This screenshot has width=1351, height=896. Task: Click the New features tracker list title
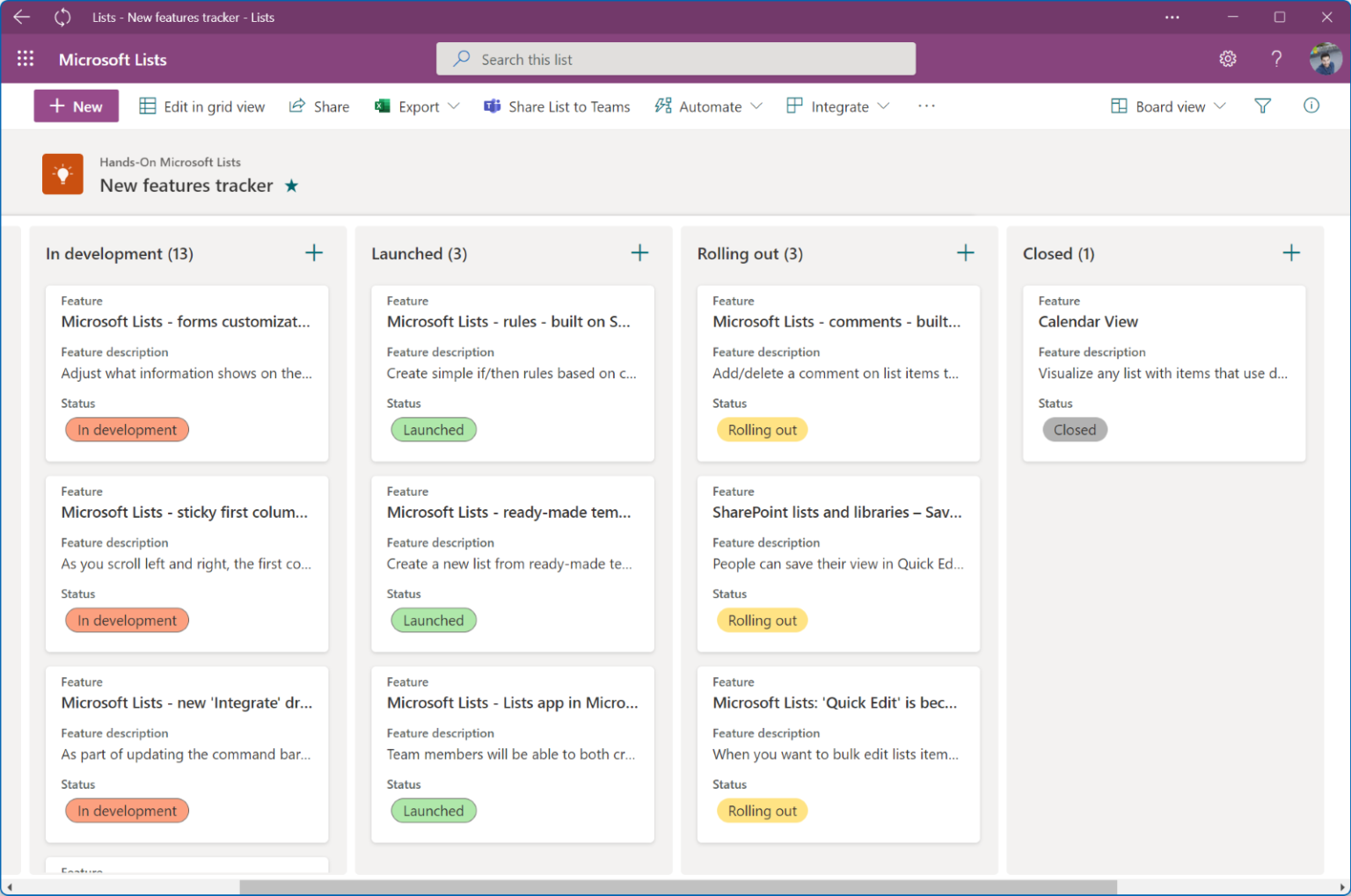pos(186,186)
